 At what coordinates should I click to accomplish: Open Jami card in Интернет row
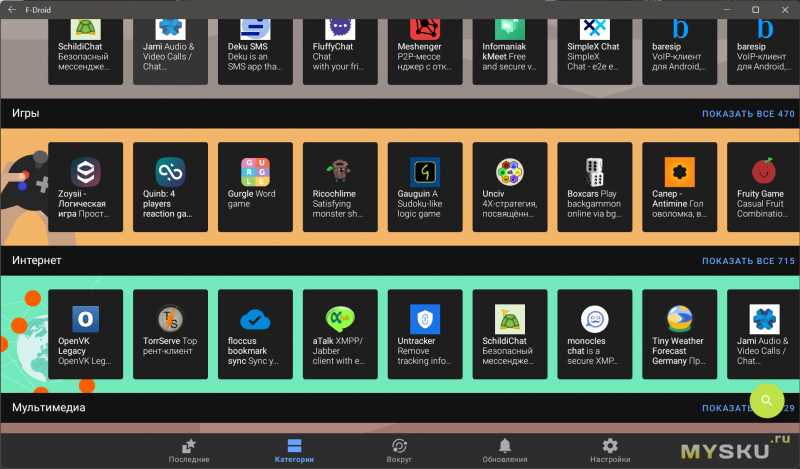click(x=763, y=334)
